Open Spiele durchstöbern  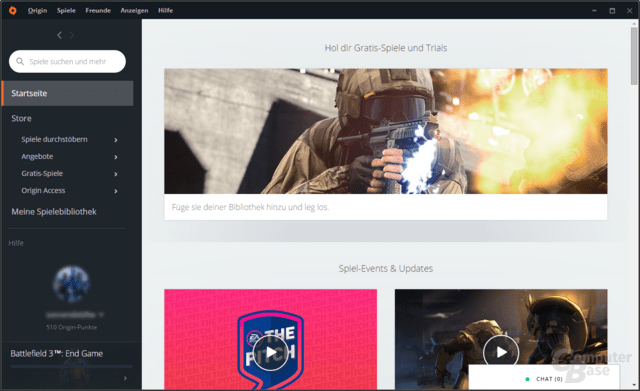(x=54, y=140)
